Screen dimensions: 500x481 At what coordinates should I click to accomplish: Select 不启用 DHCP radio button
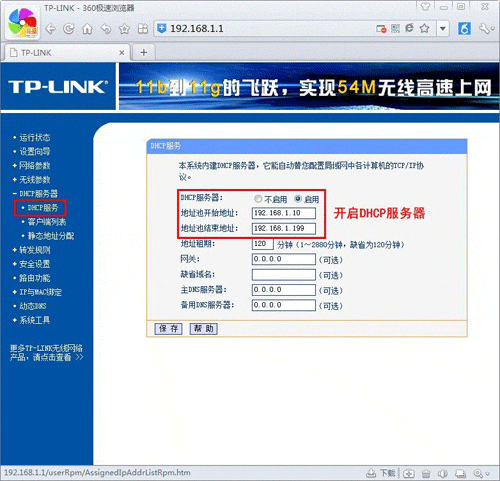258,199
